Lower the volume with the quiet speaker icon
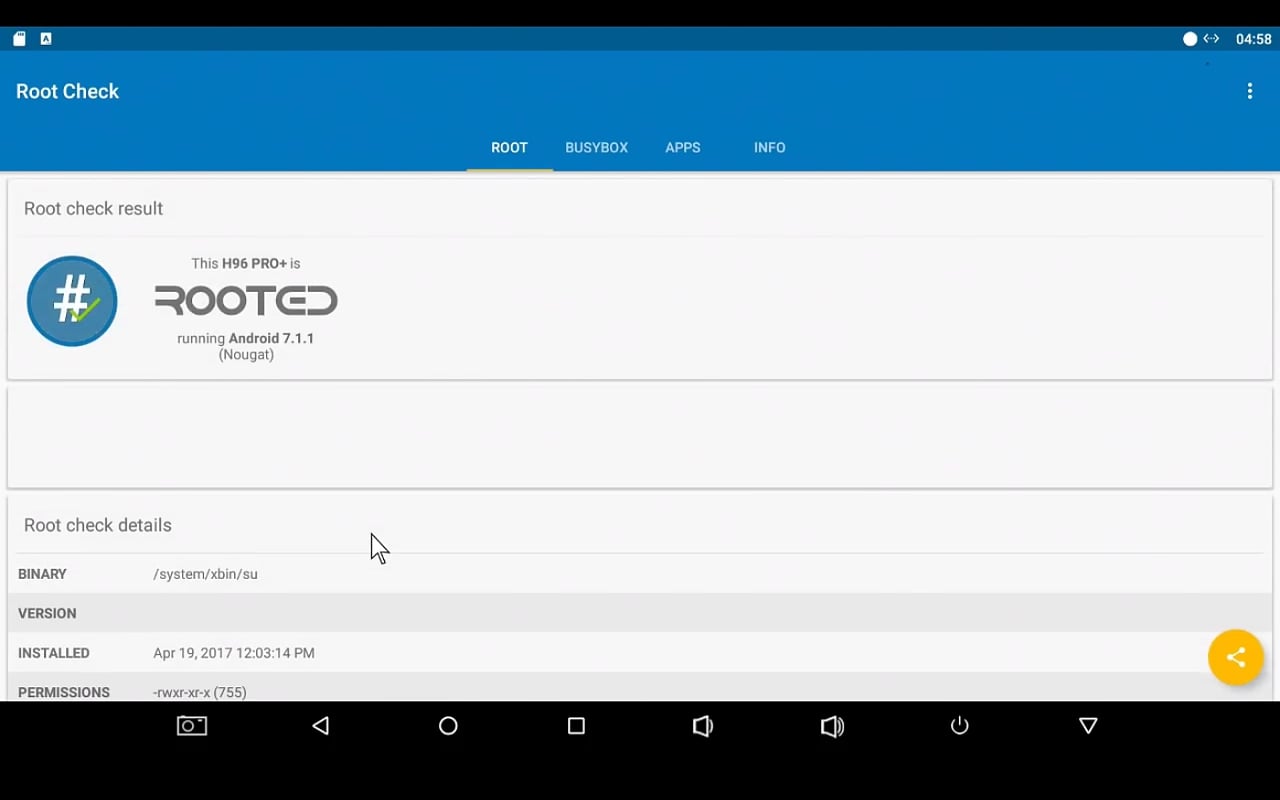 (703, 726)
